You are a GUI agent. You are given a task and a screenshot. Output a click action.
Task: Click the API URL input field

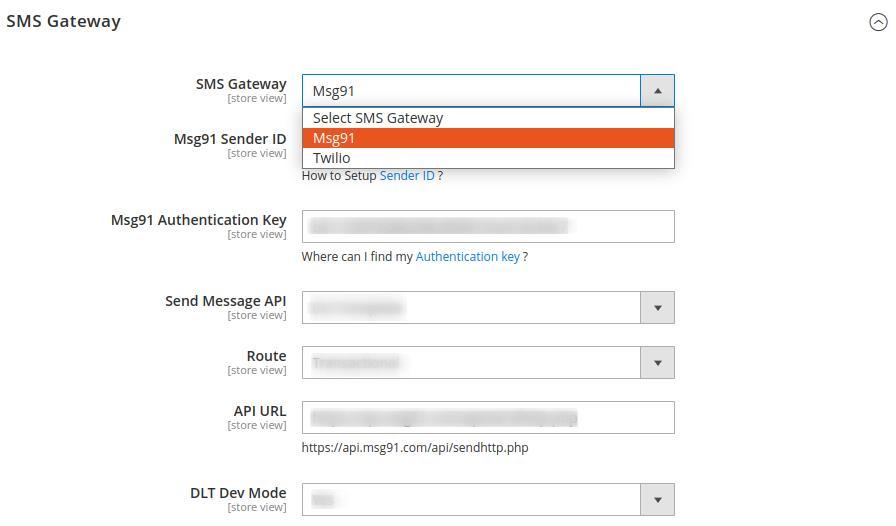pos(488,417)
